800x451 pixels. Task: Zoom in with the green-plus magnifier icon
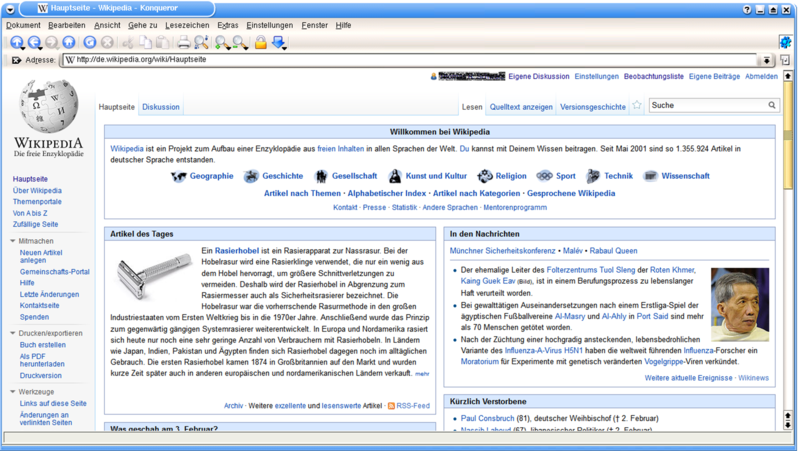222,43
